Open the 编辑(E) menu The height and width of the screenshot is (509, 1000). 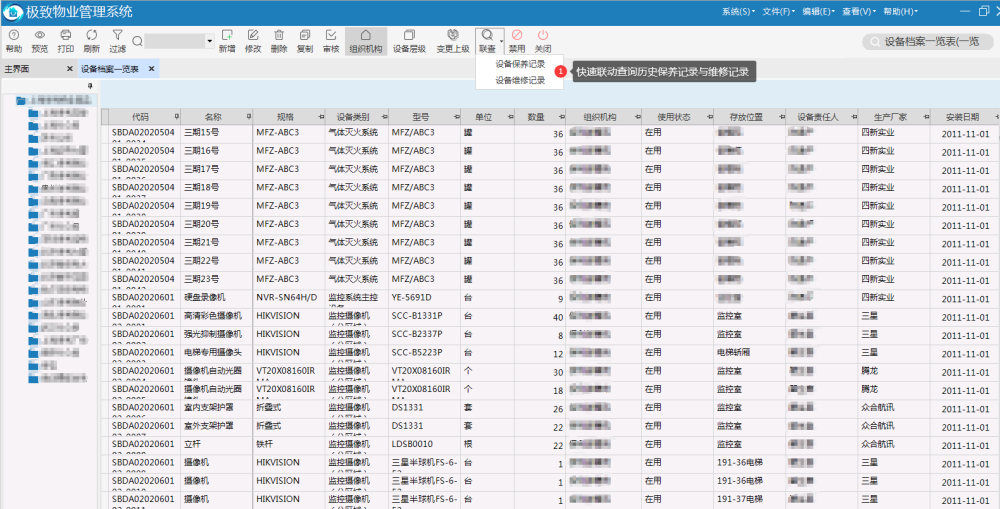(x=819, y=11)
